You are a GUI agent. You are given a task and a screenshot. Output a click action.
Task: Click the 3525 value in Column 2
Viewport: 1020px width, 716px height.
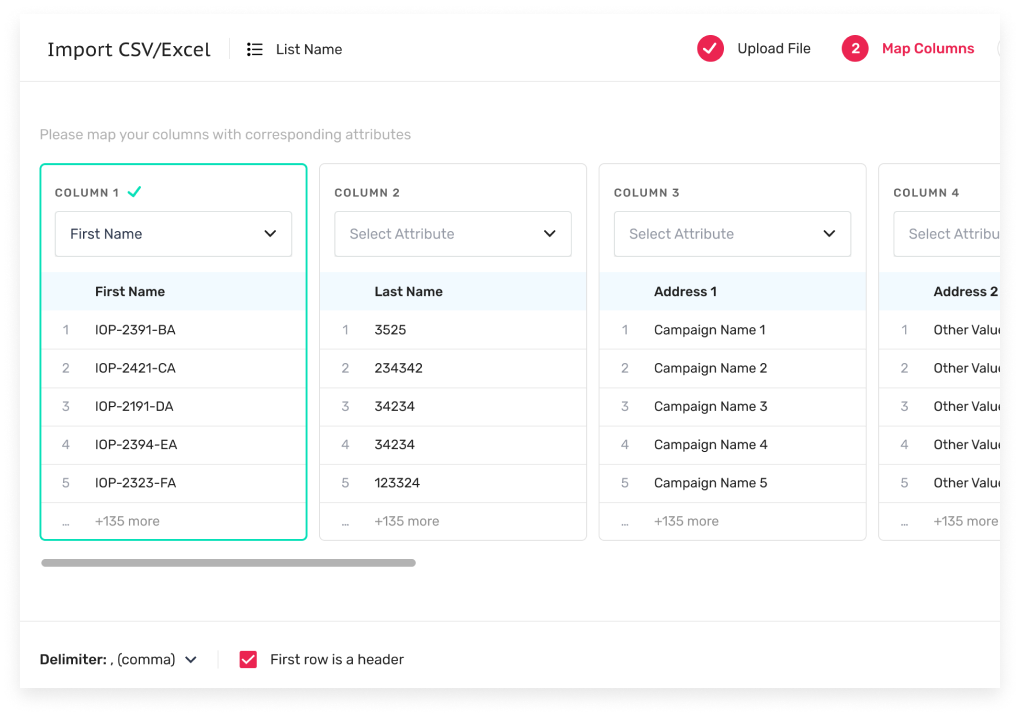[390, 330]
